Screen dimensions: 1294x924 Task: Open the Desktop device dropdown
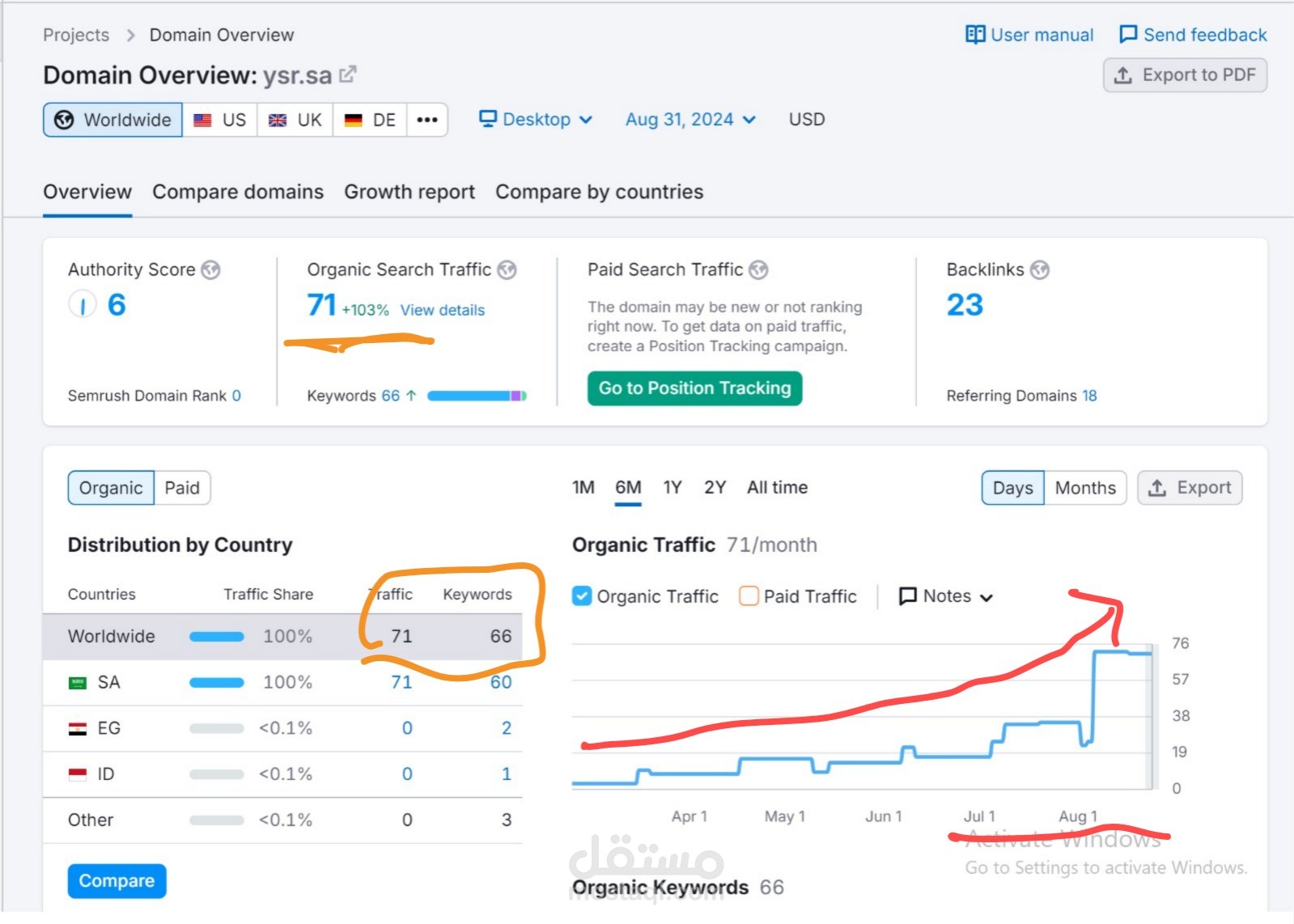pyautogui.click(x=536, y=120)
